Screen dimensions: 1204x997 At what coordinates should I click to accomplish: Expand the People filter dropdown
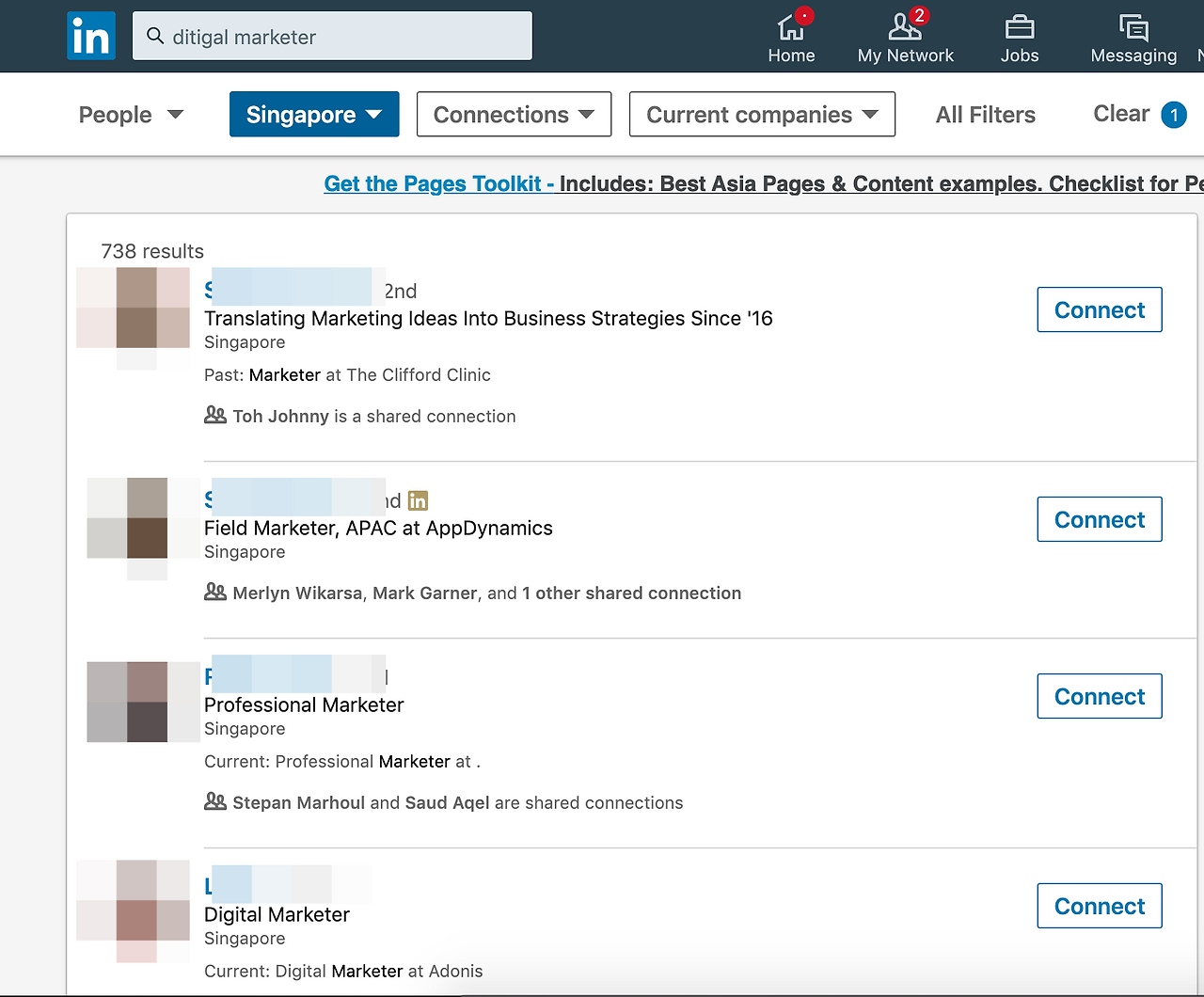click(131, 115)
